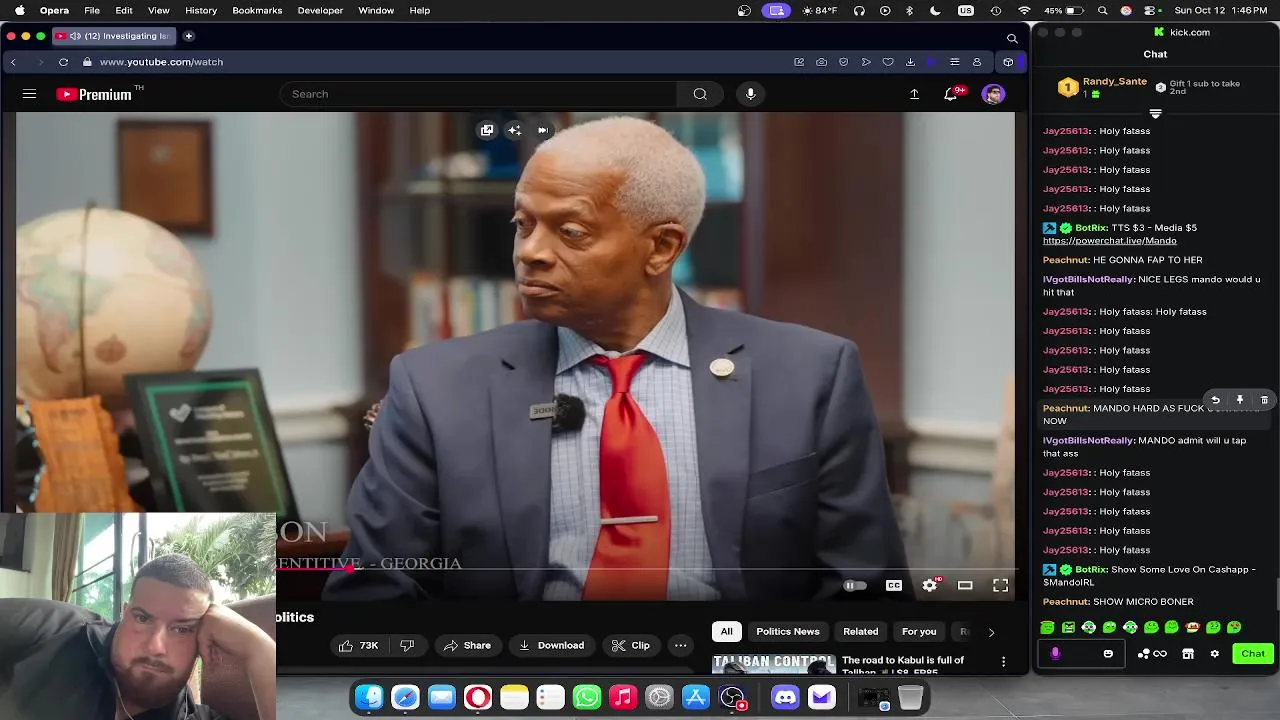The height and width of the screenshot is (720, 1280).
Task: Click sparkle enhance overlay icon on video
Action: click(x=514, y=130)
